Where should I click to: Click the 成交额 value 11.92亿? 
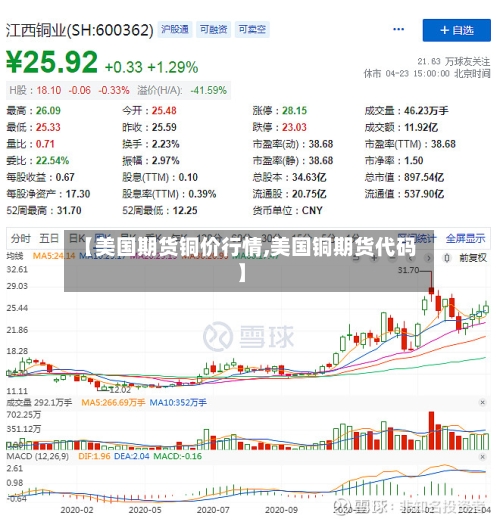[x=421, y=127]
